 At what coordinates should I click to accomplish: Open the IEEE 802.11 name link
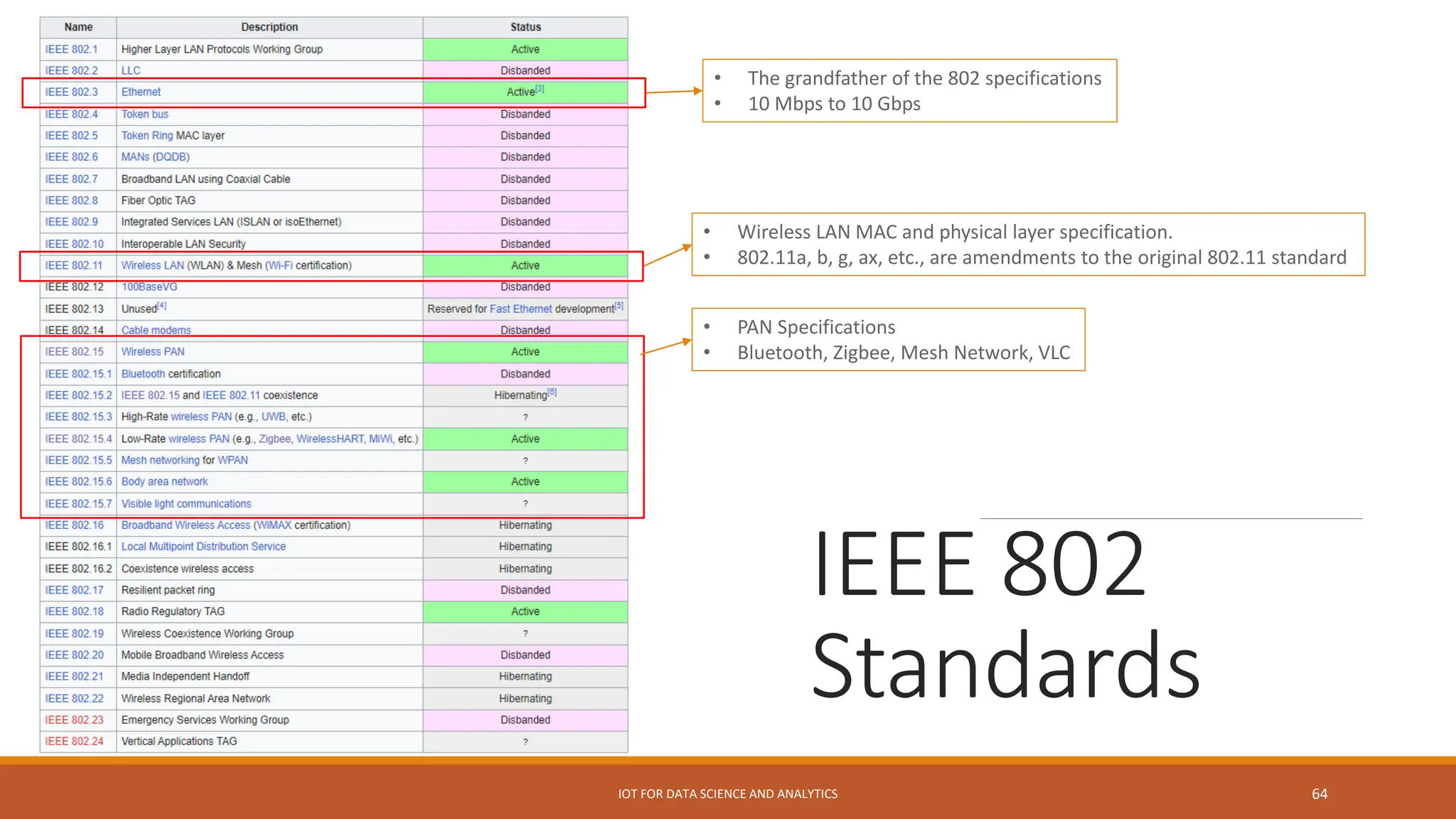74,265
